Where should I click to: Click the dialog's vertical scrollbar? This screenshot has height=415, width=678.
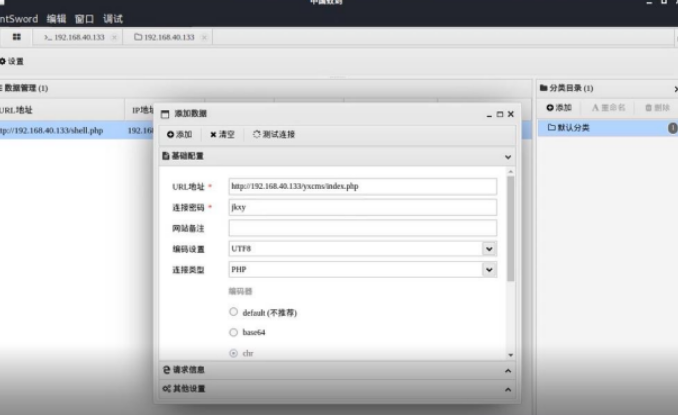511,229
